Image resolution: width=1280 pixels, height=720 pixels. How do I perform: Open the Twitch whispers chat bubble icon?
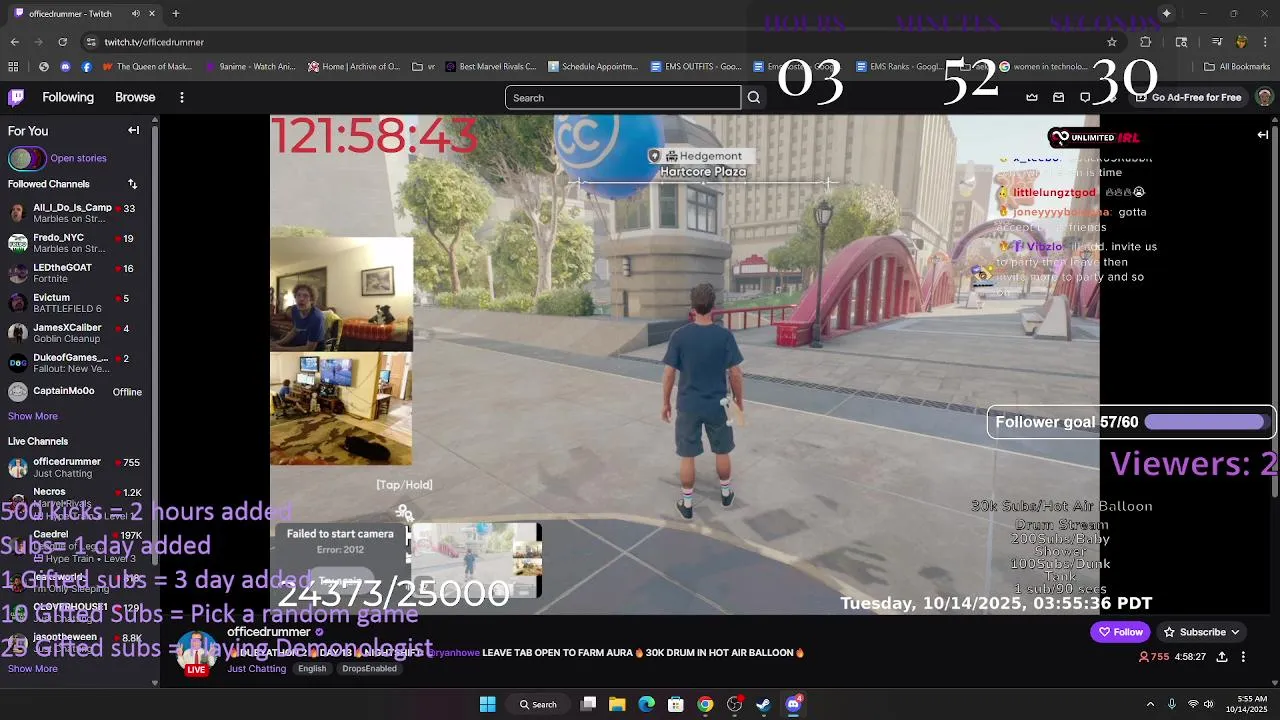[1085, 97]
